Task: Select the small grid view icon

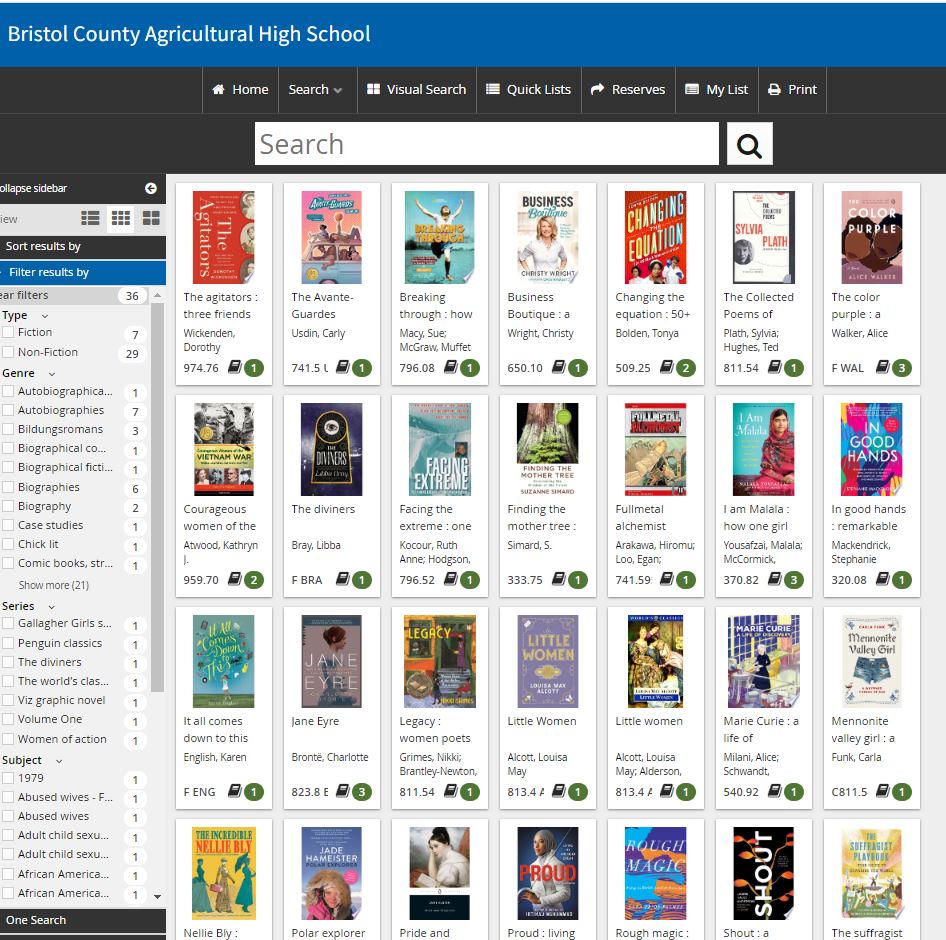Action: click(121, 218)
